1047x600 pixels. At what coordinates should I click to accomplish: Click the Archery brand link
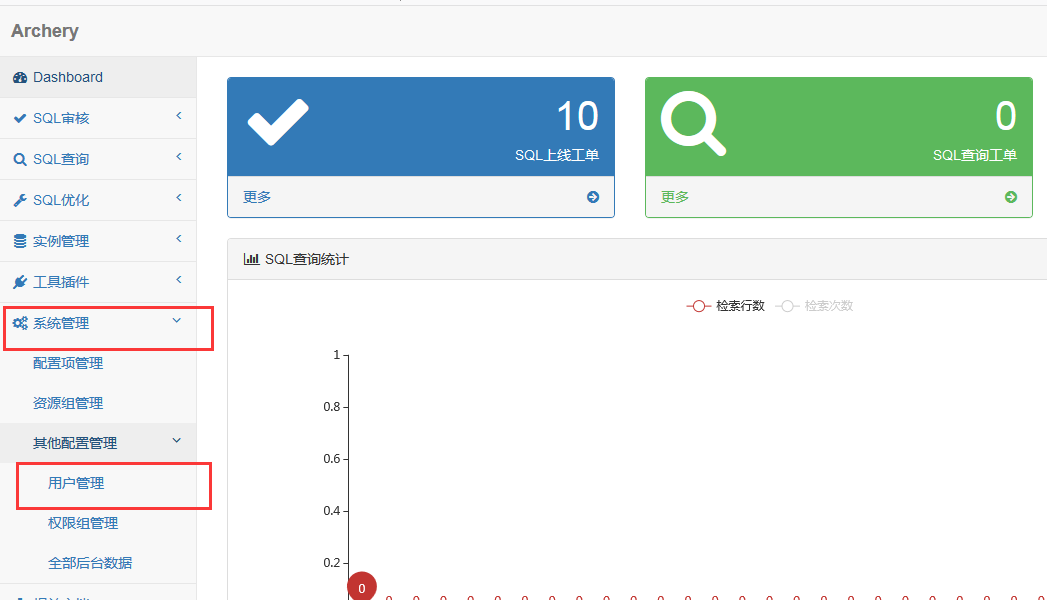45,31
